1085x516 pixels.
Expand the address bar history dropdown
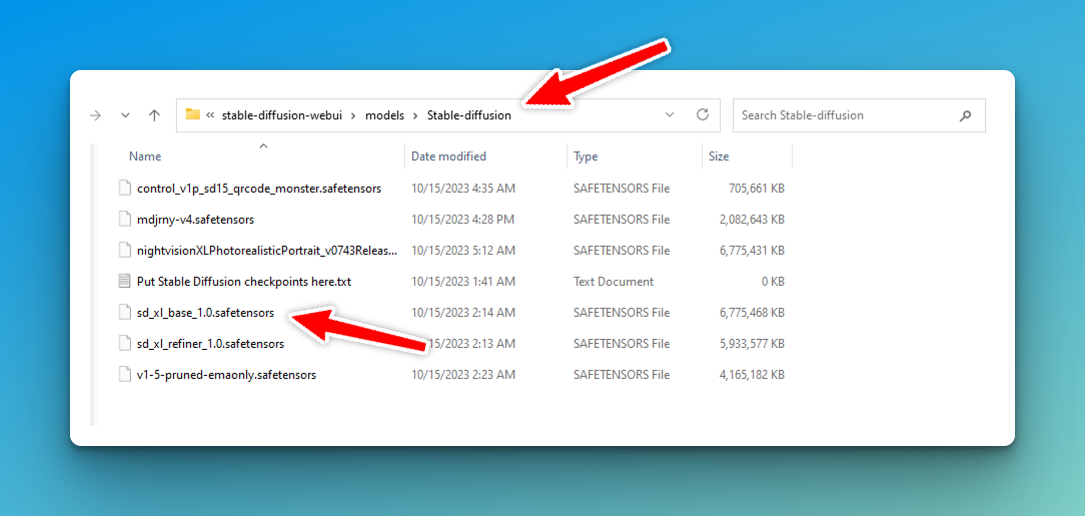pyautogui.click(x=669, y=115)
